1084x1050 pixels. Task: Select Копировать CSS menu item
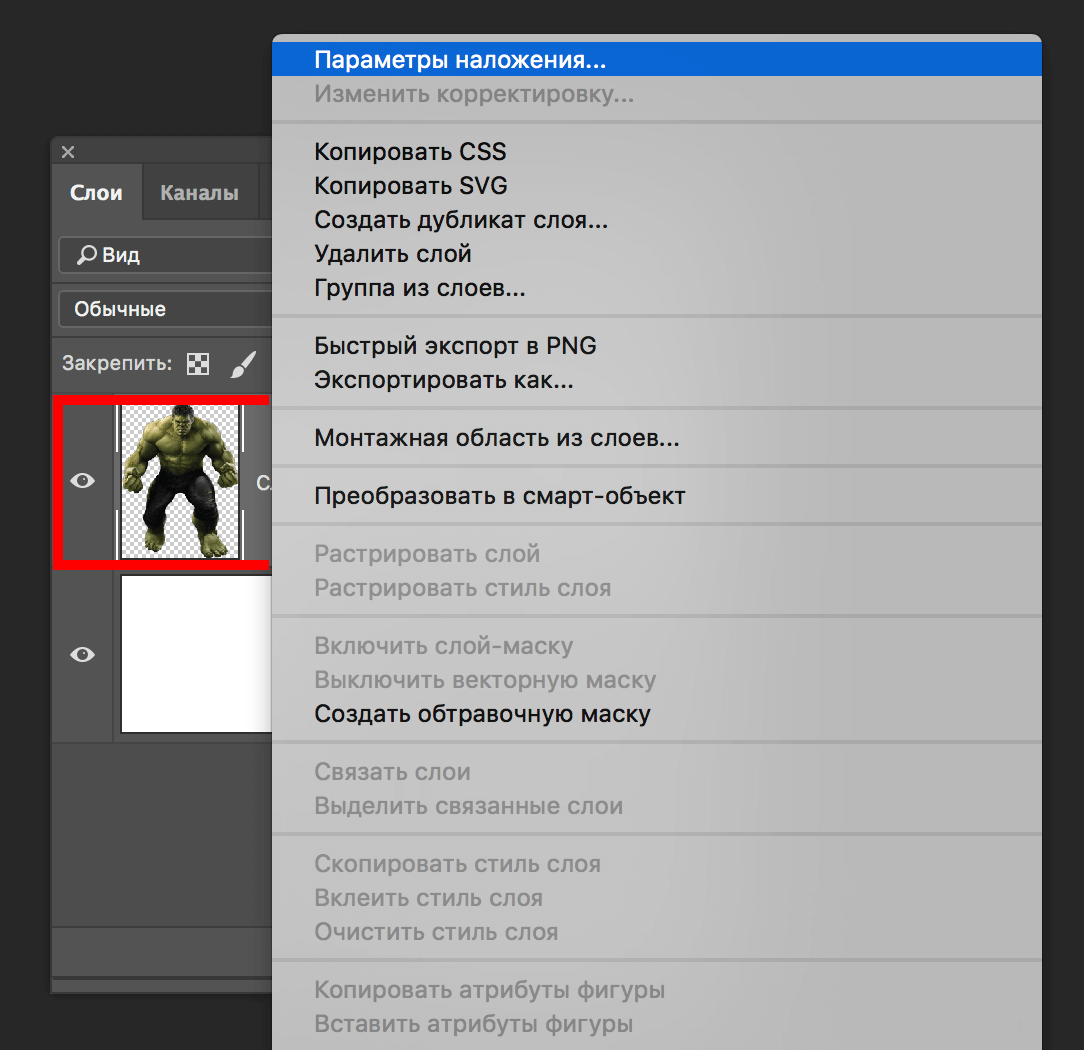[x=410, y=152]
